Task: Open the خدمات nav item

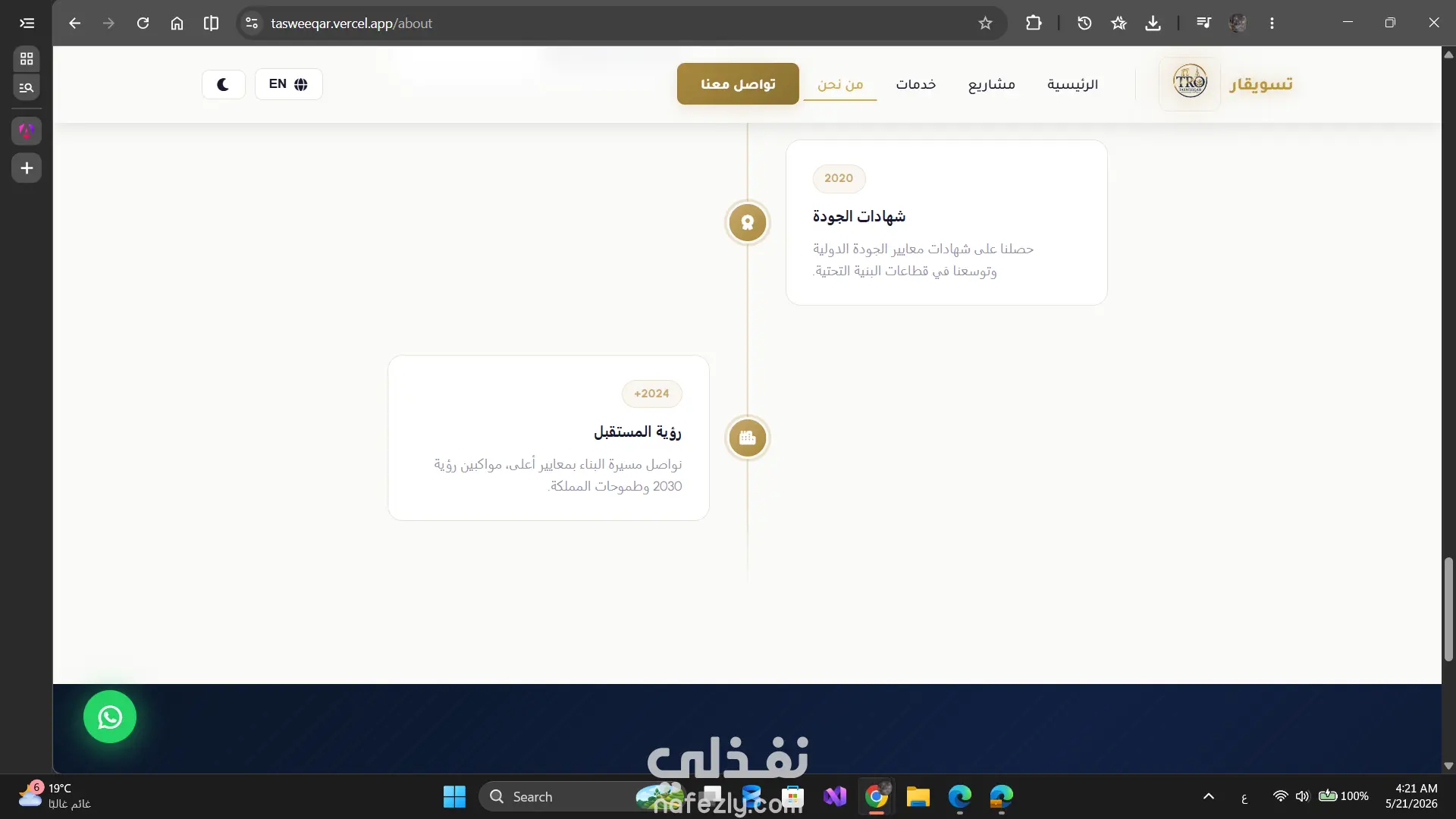Action: [x=915, y=84]
